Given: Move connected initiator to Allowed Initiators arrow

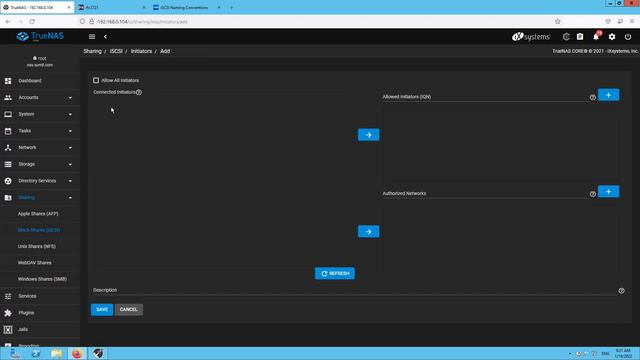Looking at the screenshot, I should coord(369,135).
